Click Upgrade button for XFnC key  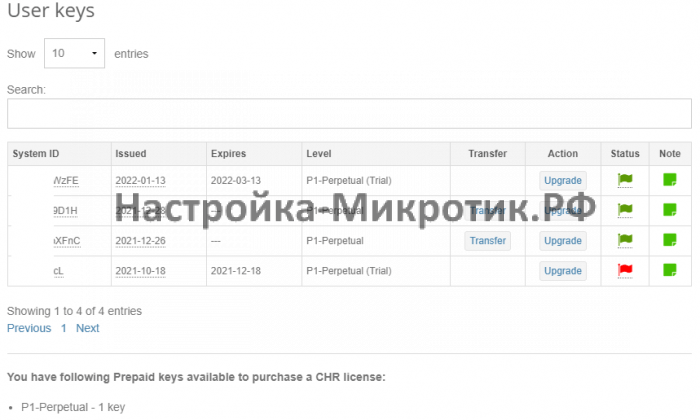pos(562,241)
